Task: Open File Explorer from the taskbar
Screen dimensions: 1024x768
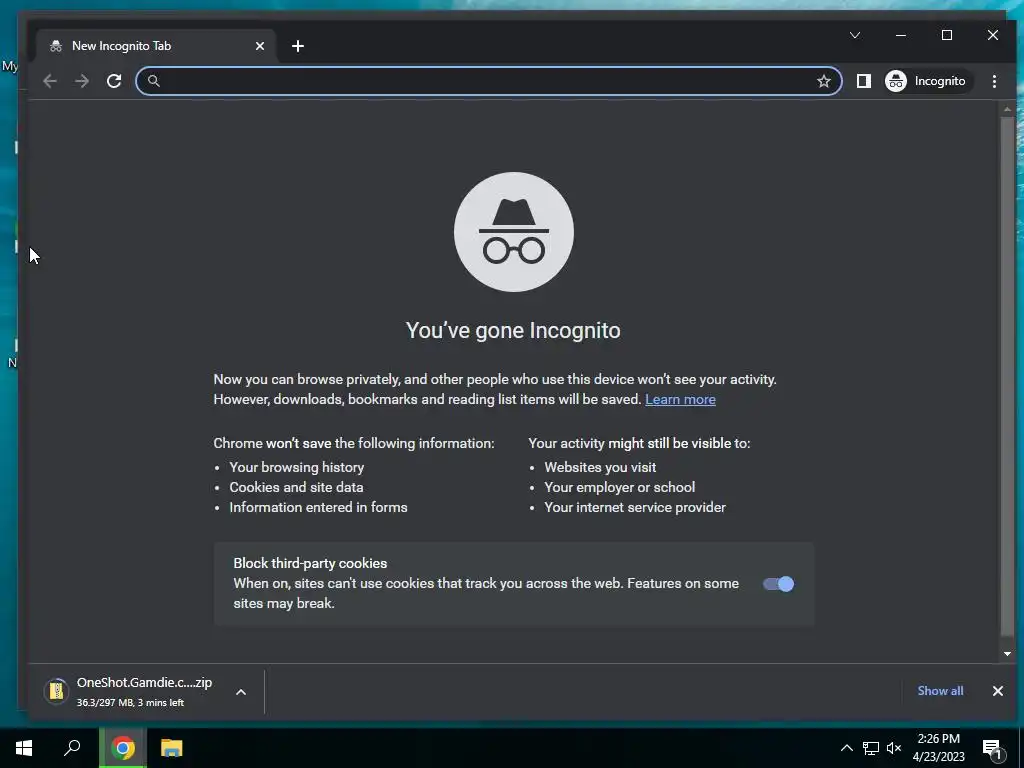Action: 172,748
